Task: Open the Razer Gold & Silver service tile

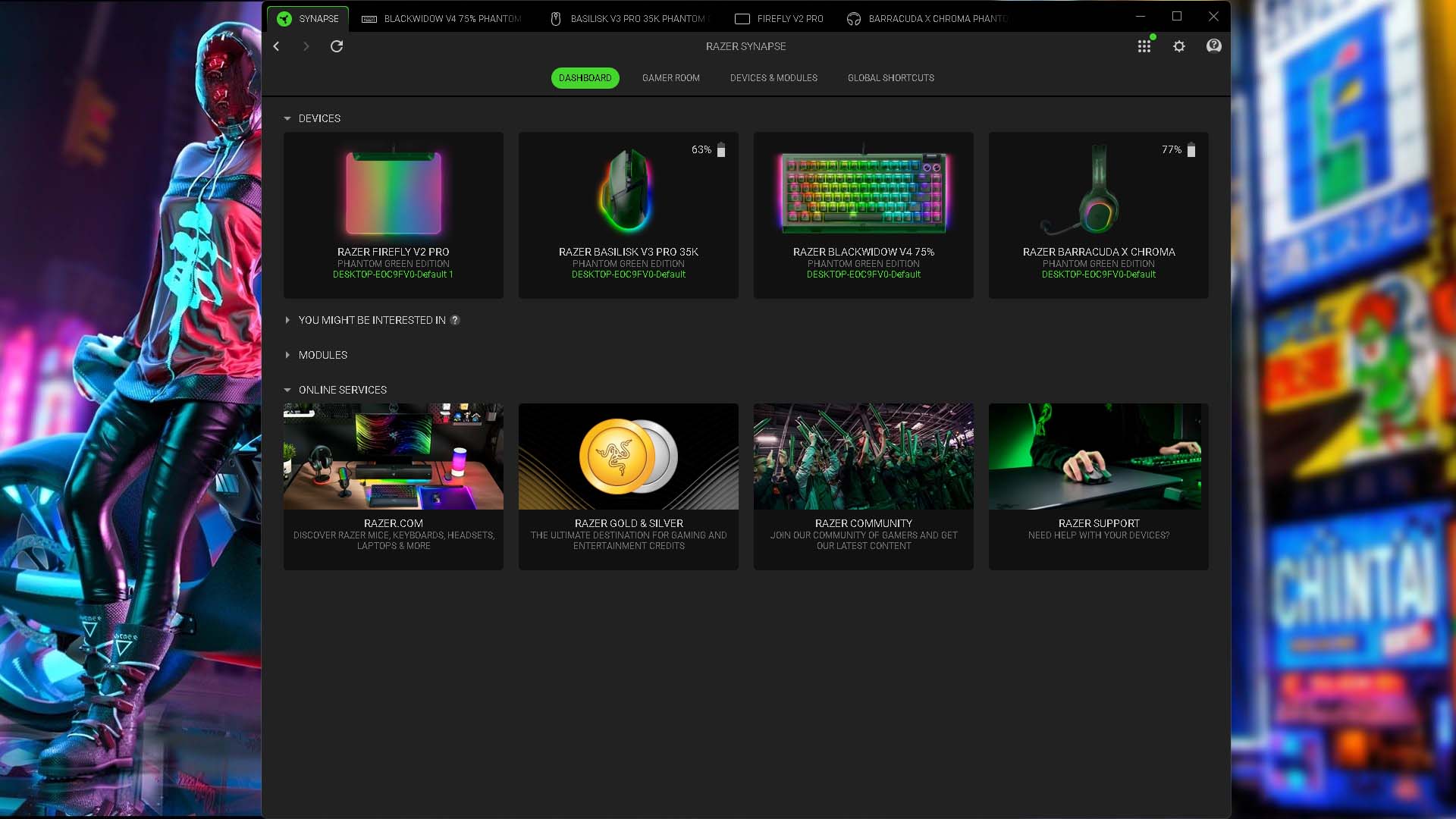Action: (628, 486)
